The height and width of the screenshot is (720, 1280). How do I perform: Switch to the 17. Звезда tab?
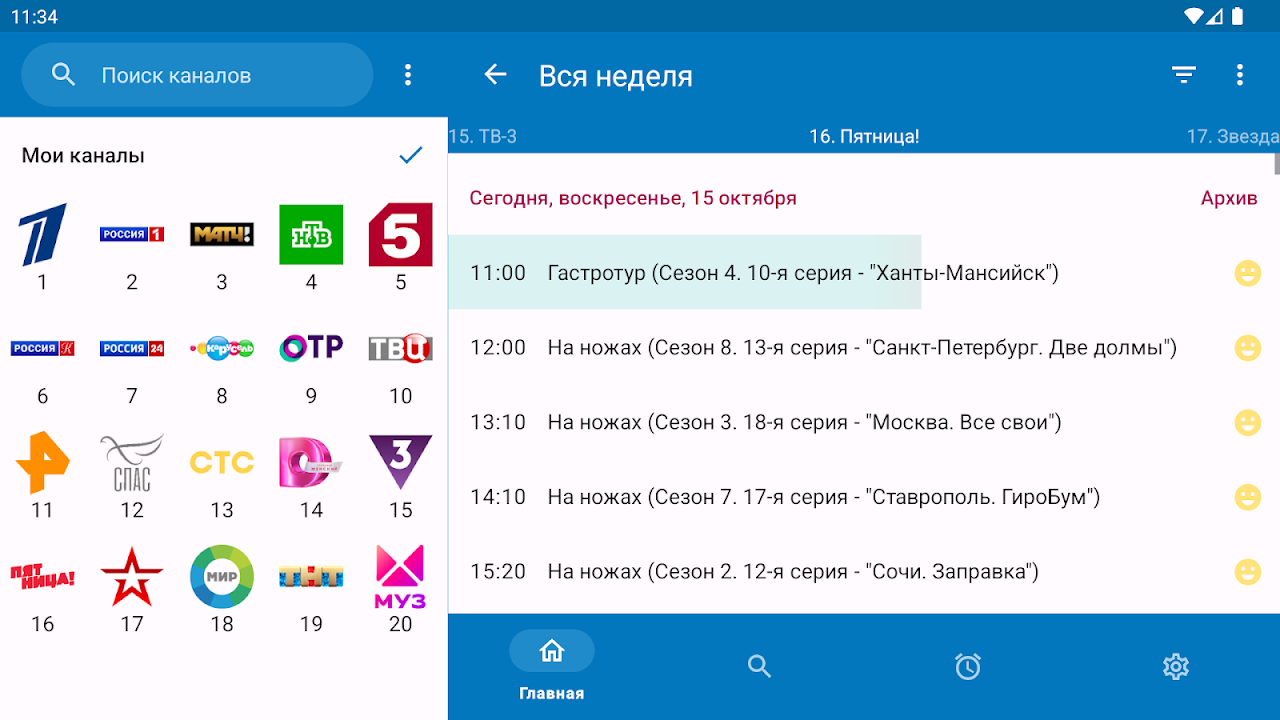coord(1233,137)
